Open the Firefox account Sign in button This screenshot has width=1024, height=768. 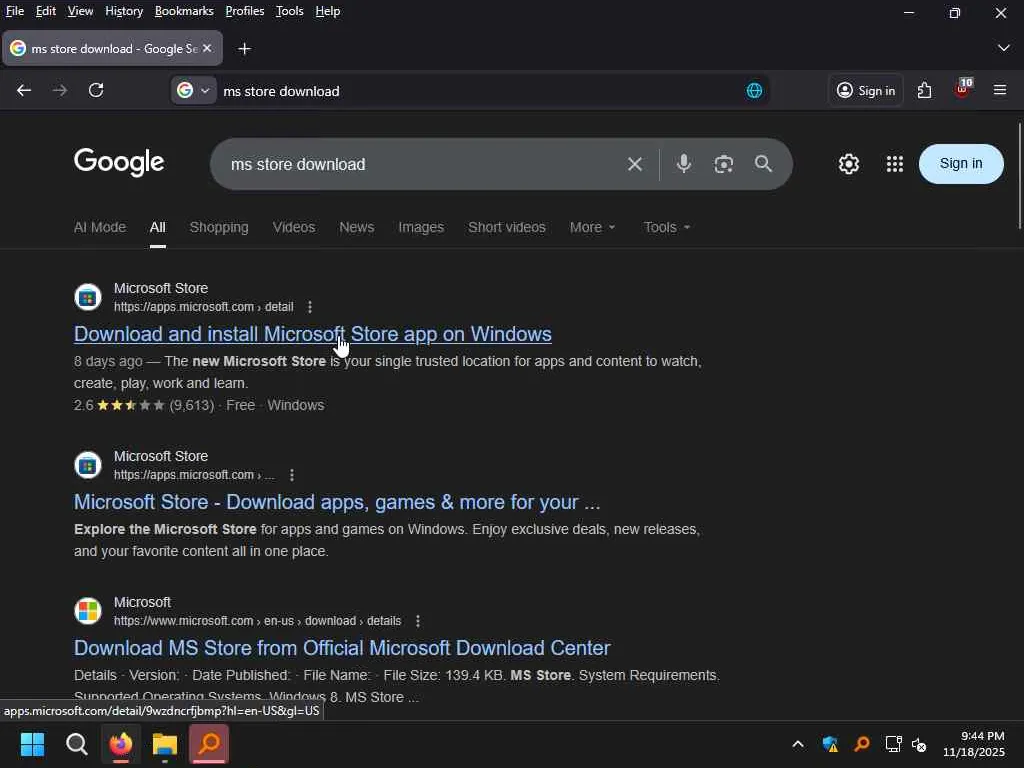(865, 90)
